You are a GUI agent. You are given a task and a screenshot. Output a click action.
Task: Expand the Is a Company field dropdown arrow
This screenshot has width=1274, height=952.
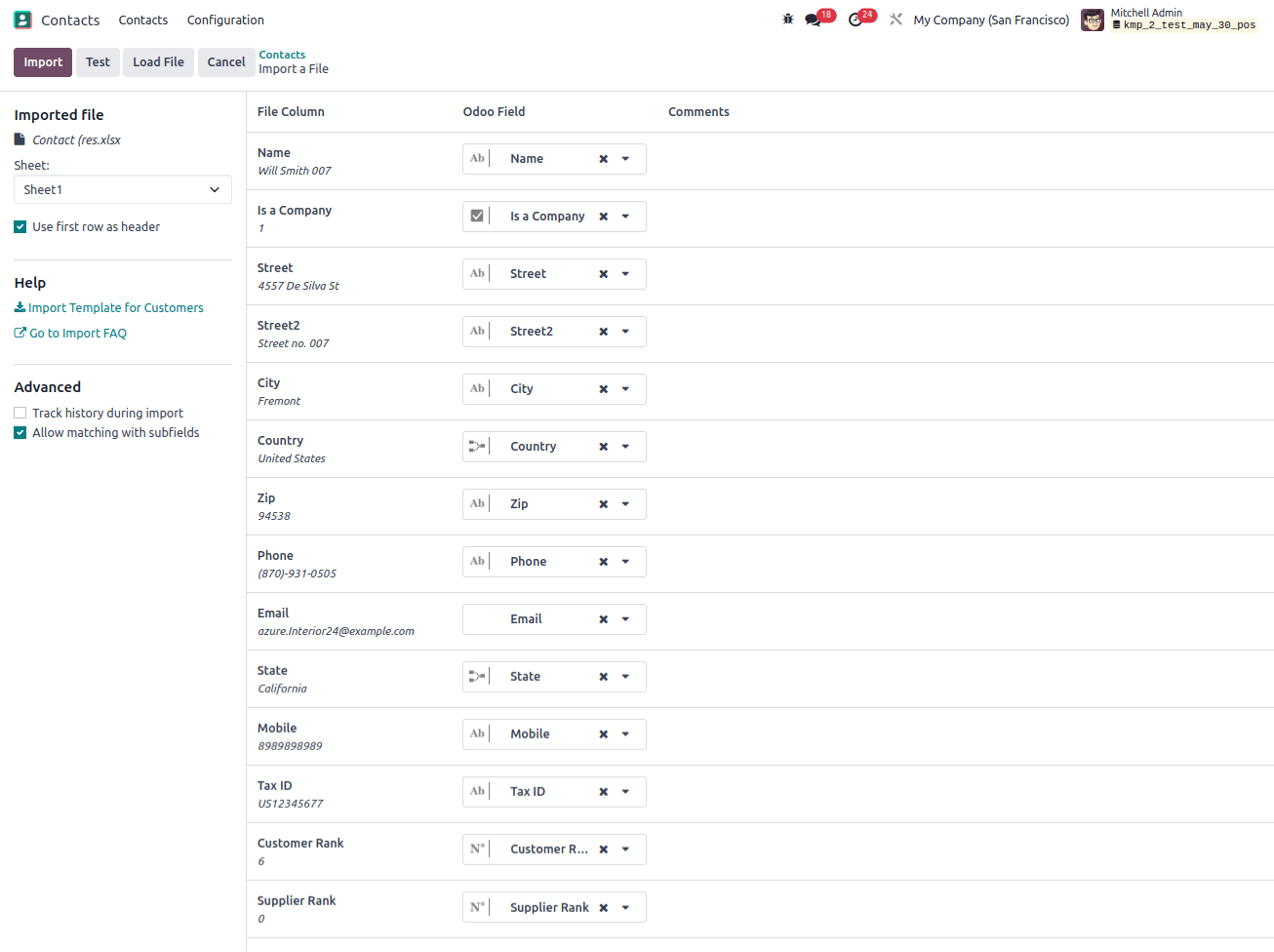[625, 217]
